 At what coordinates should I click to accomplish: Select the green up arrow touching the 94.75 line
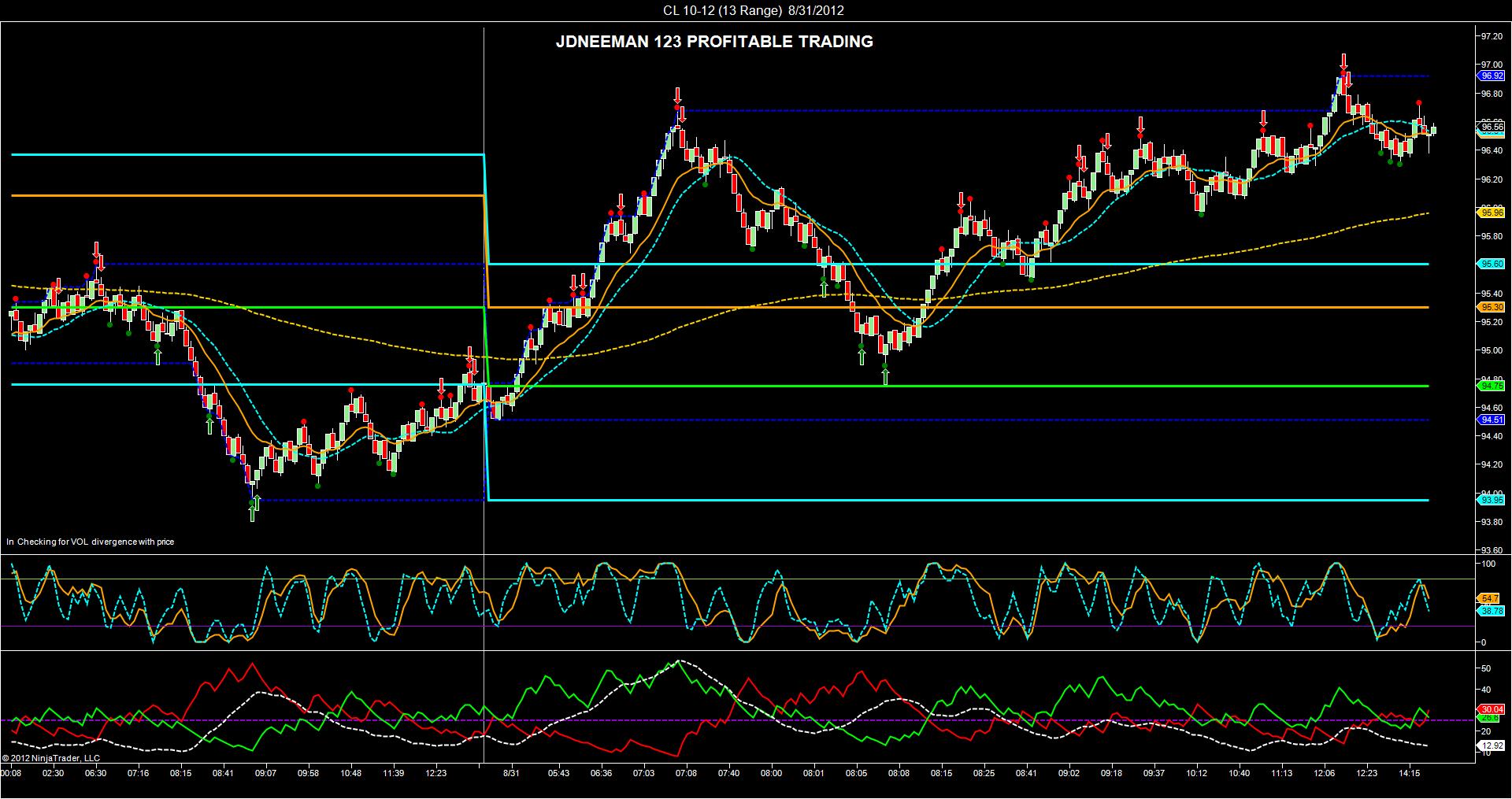pos(885,376)
